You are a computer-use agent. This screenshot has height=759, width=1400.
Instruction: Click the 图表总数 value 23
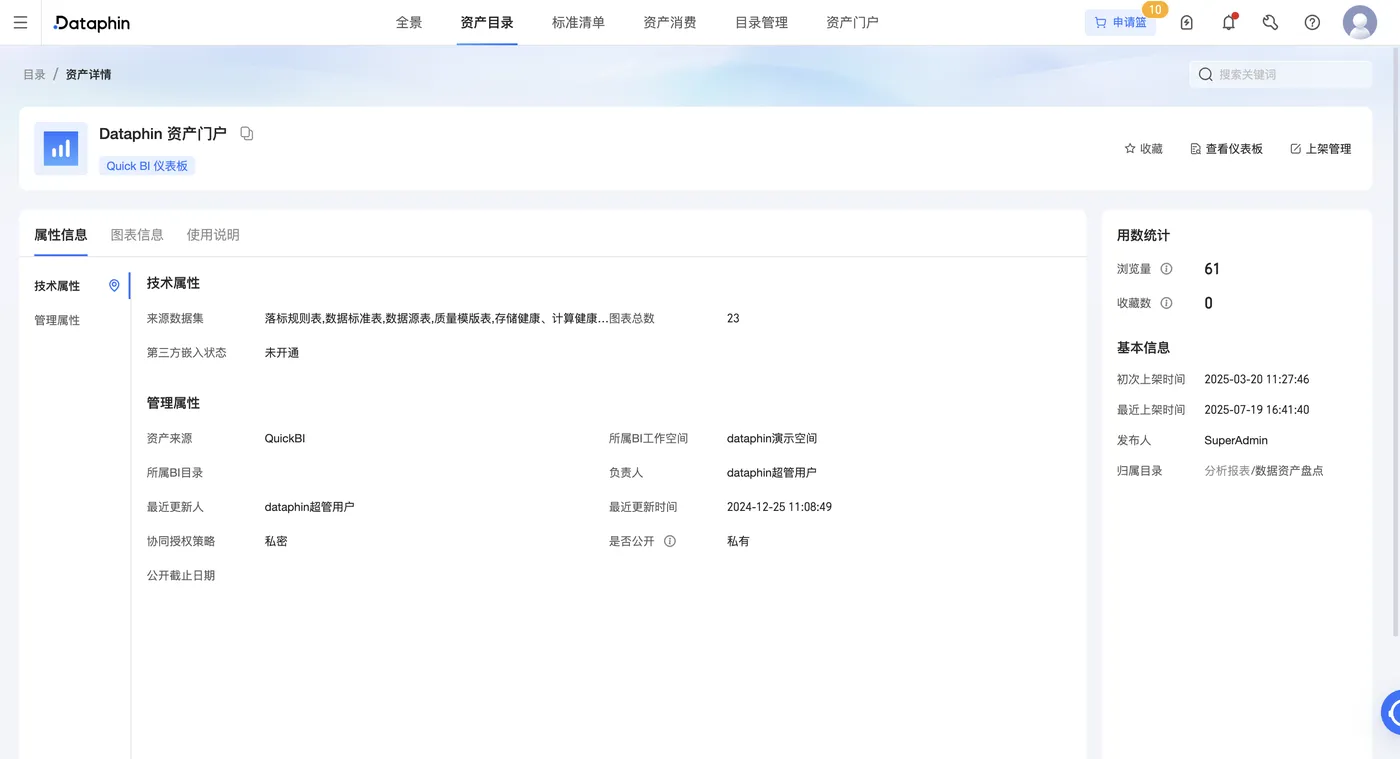point(733,318)
